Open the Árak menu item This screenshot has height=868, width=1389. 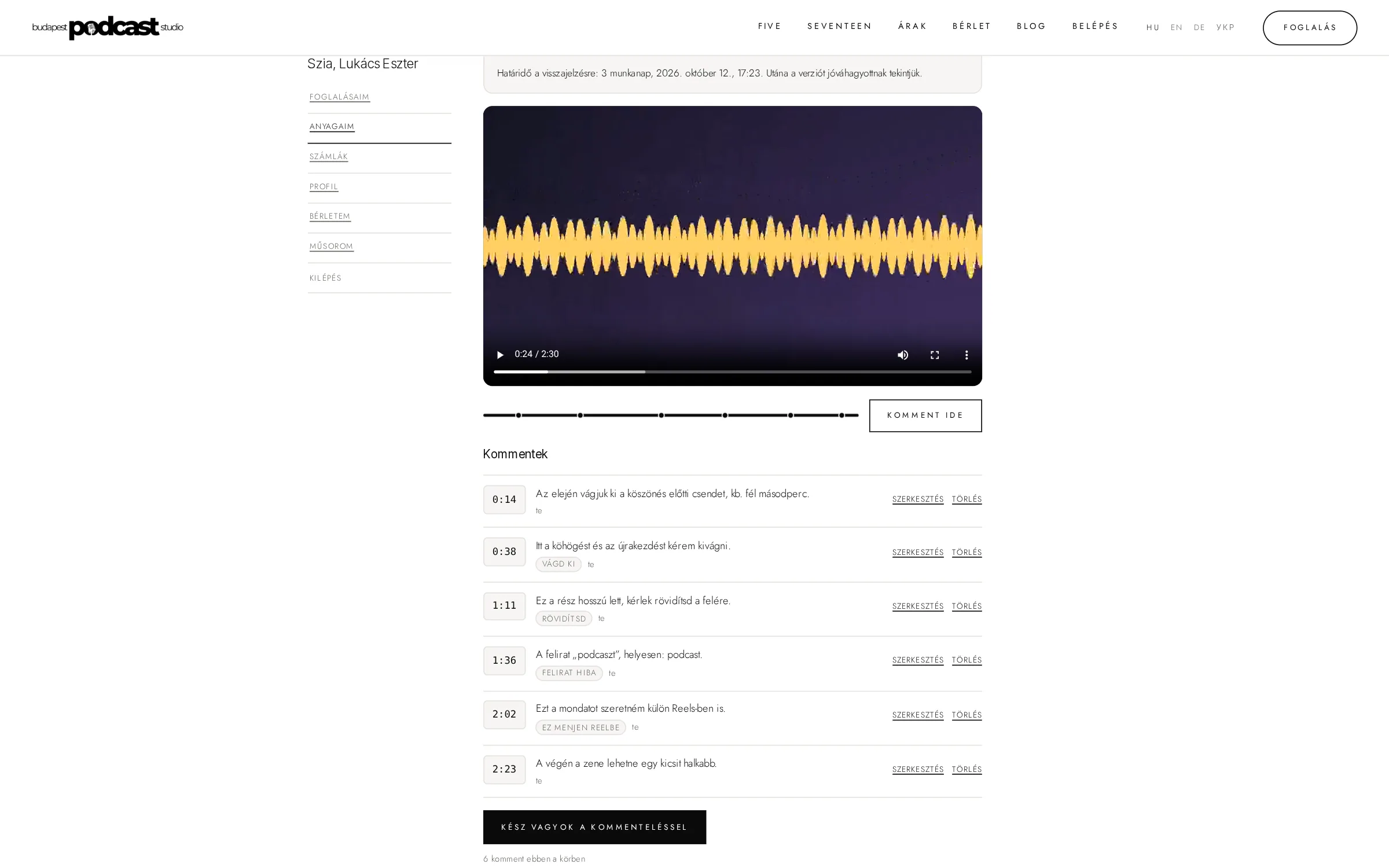click(912, 26)
